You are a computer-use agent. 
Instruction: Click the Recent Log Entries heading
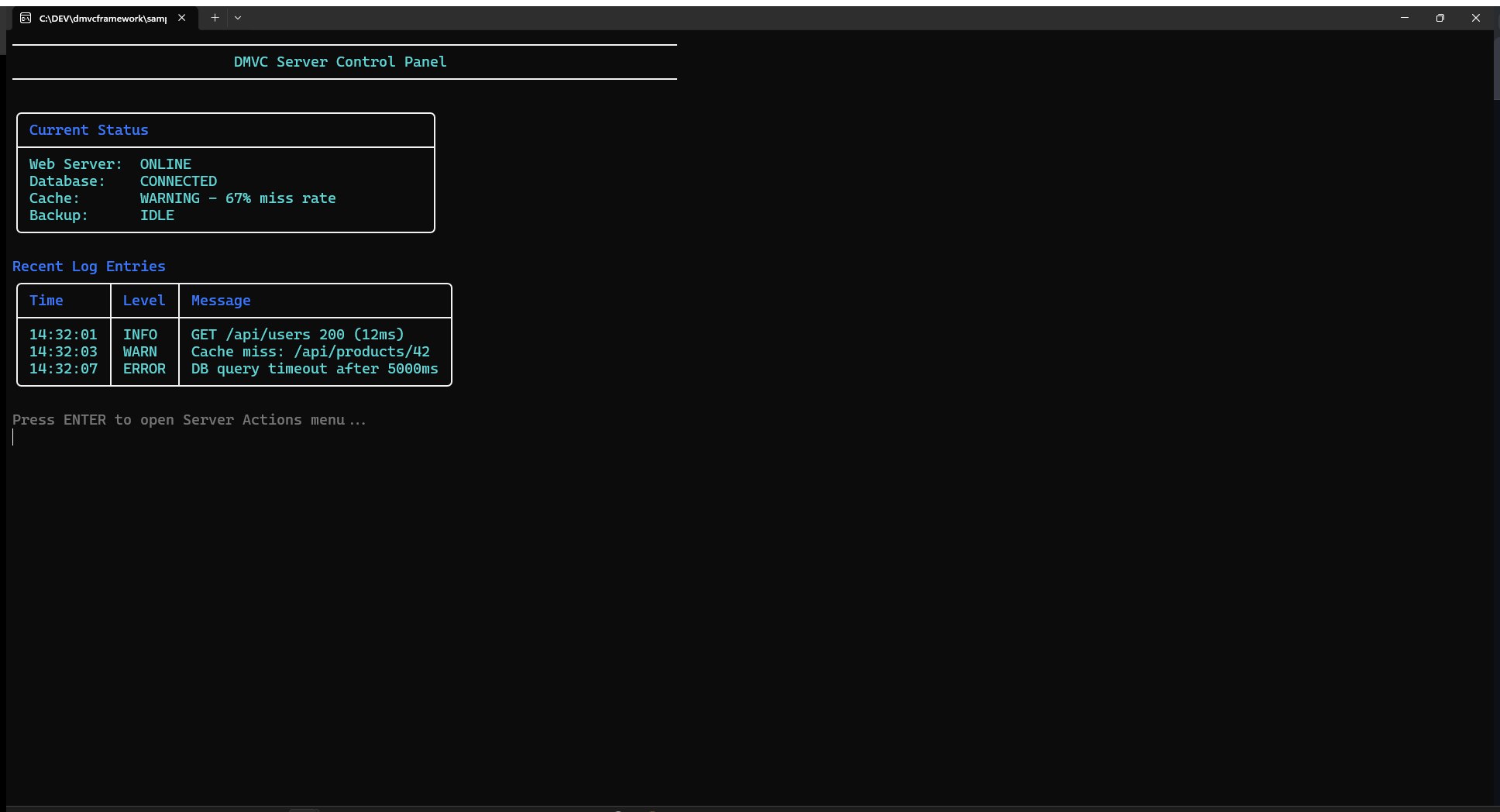point(89,267)
